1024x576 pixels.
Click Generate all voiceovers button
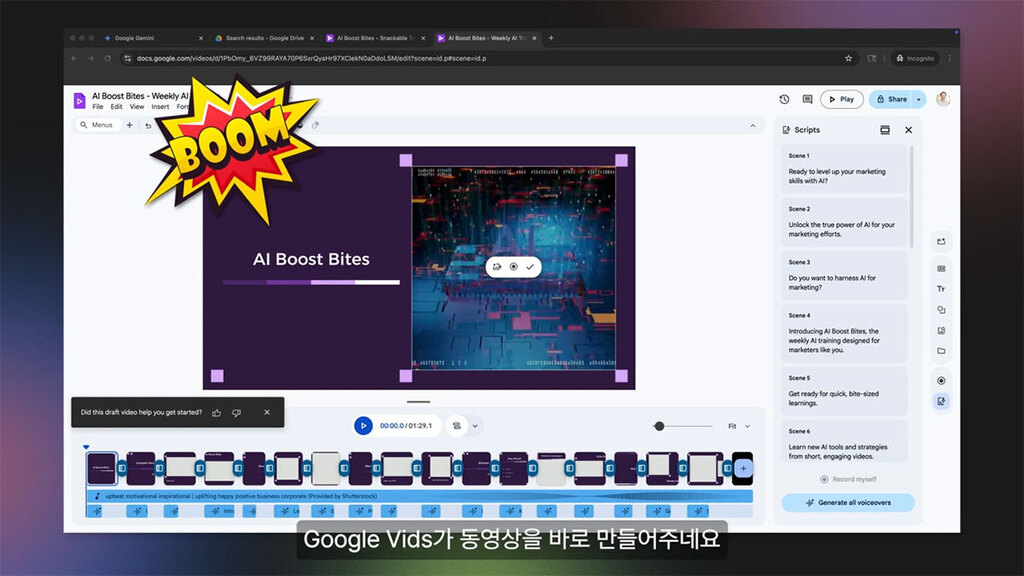[x=848, y=502]
